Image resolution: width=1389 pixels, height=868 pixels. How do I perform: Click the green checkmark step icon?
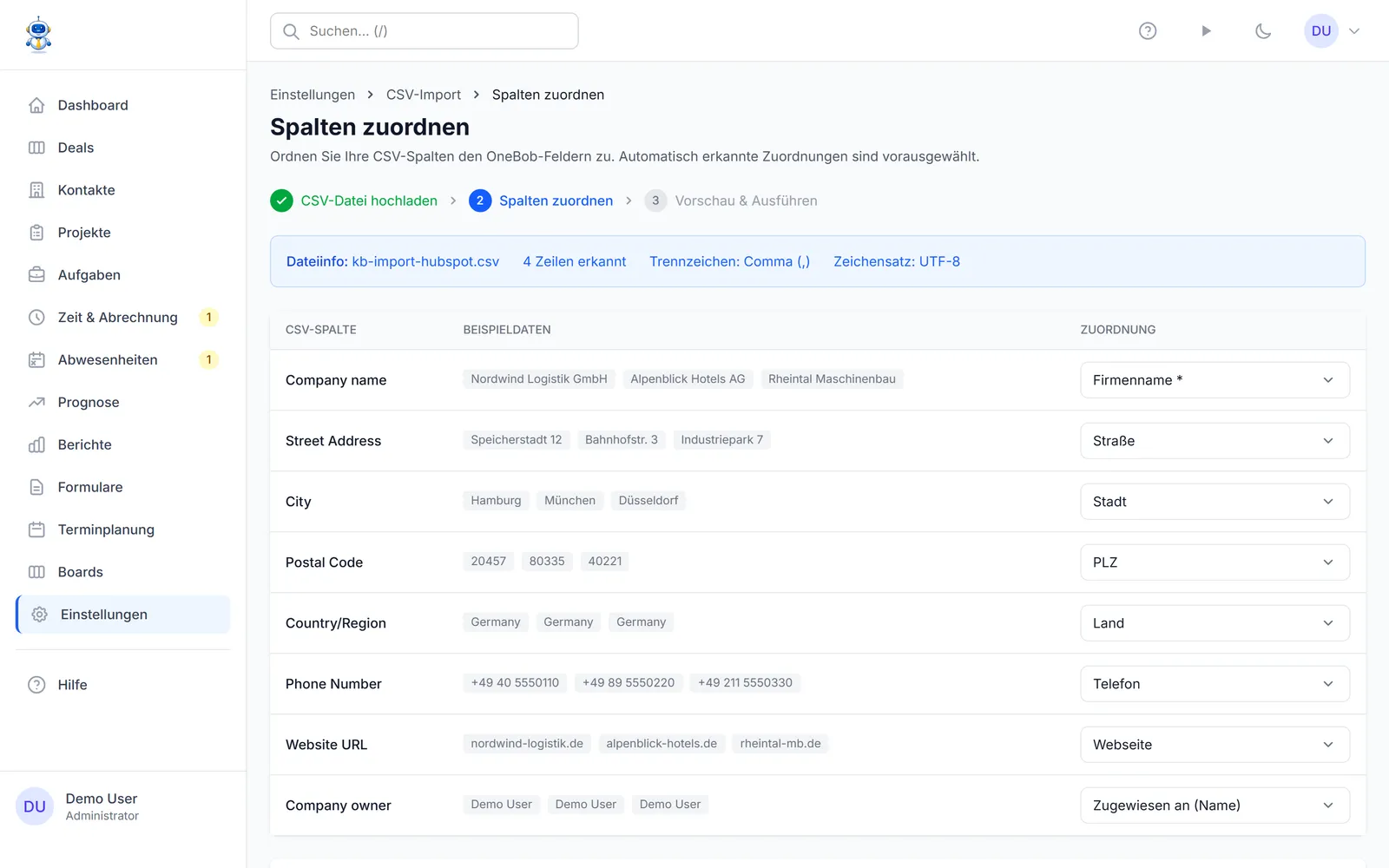point(281,201)
